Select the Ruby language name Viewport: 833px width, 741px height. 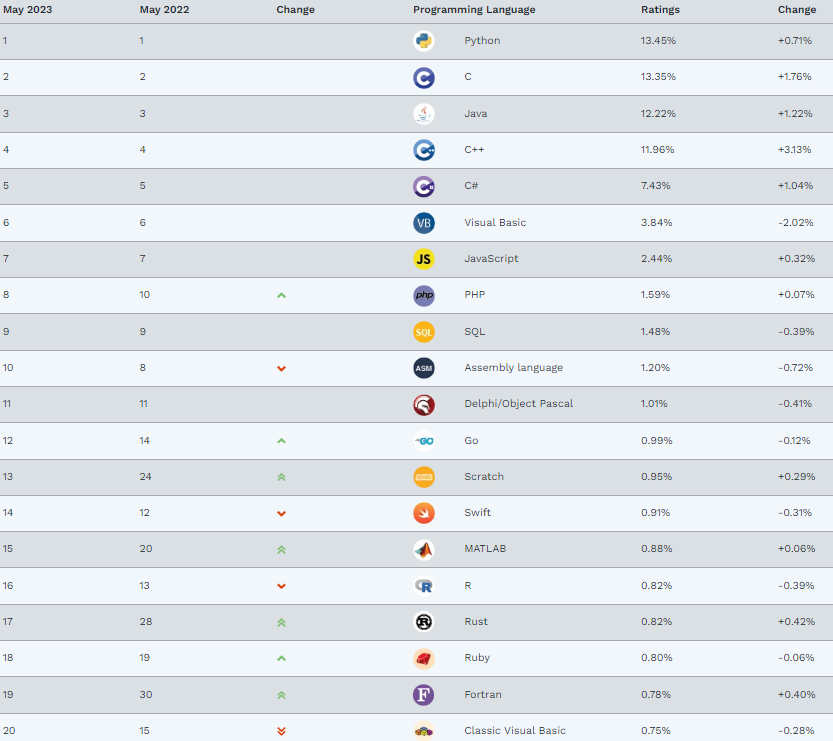click(x=477, y=658)
